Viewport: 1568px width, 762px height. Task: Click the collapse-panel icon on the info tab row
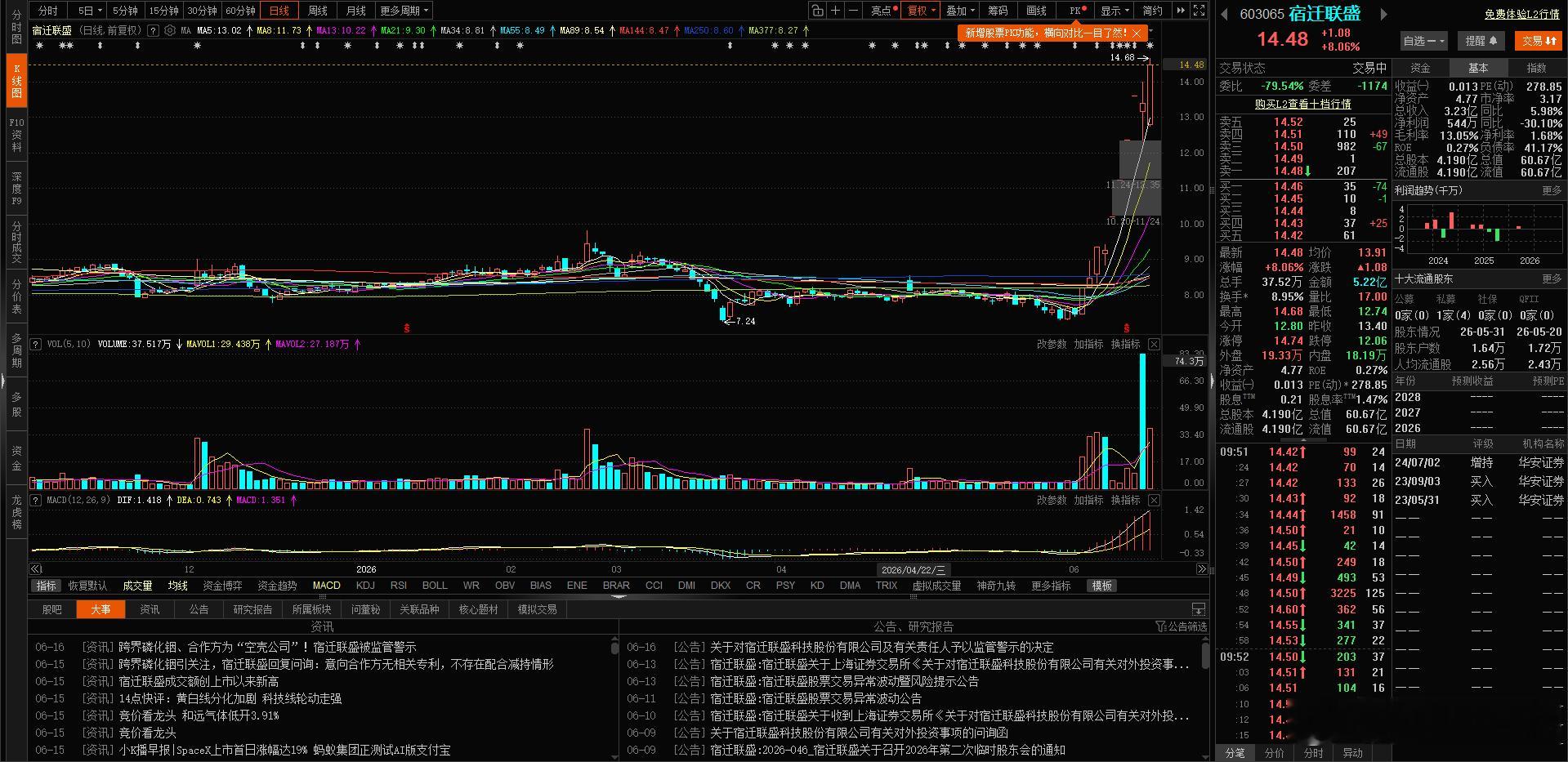pos(1198,609)
